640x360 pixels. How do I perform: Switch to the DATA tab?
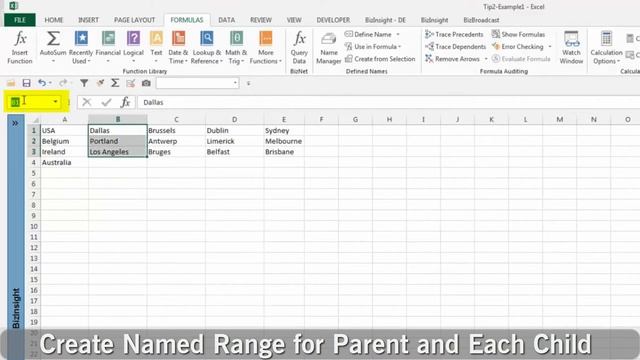click(227, 20)
